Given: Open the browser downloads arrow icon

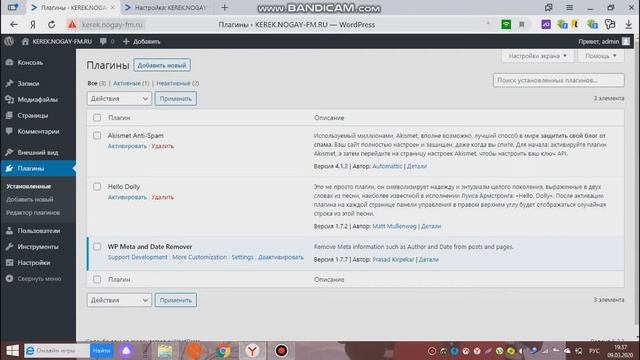Looking at the screenshot, I should tap(629, 24).
